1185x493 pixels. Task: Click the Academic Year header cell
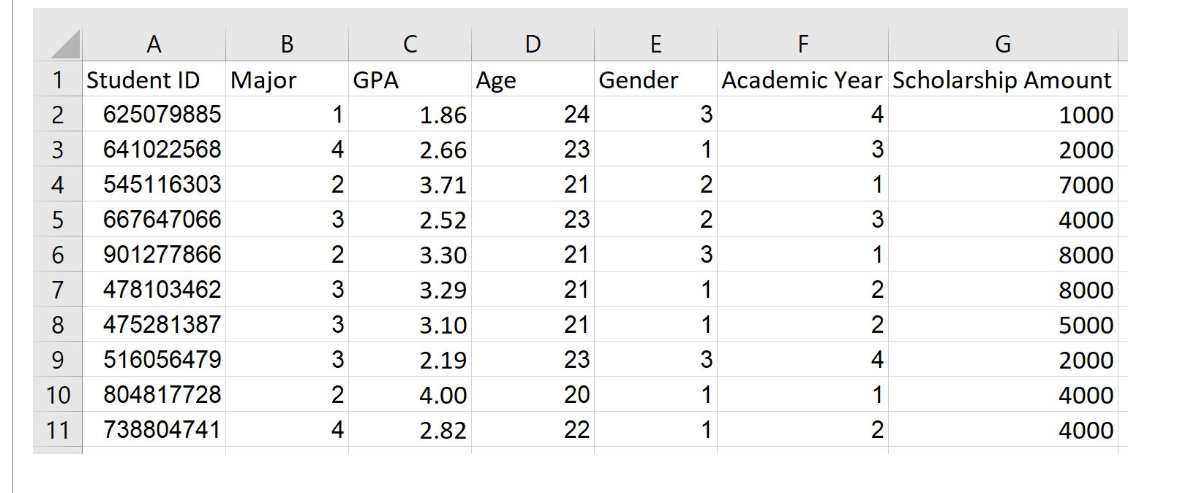(803, 79)
